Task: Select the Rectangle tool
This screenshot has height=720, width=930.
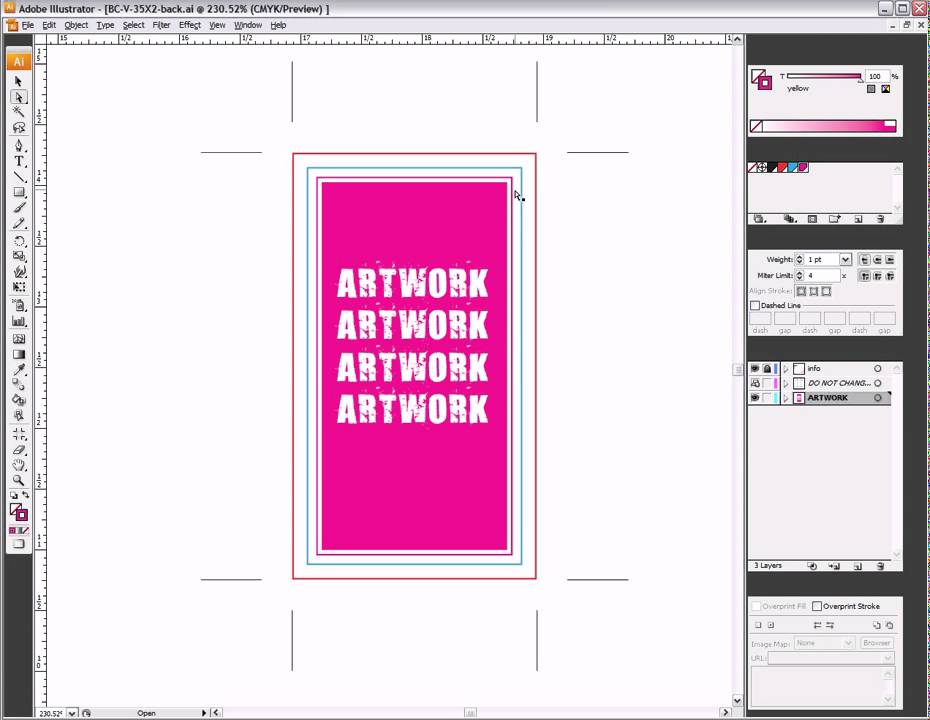Action: click(18, 192)
